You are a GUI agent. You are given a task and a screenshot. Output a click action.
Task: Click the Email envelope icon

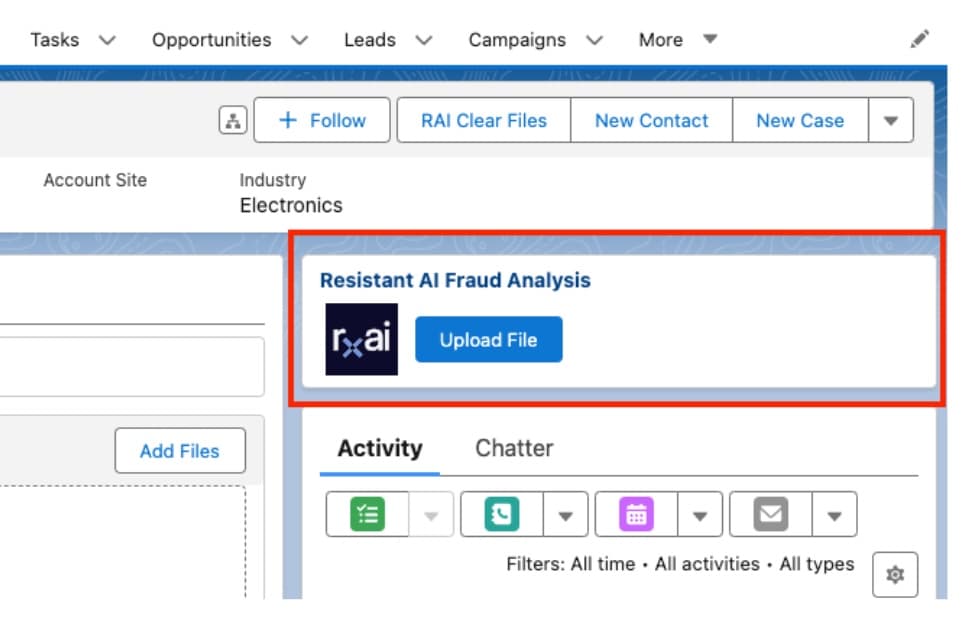770,515
